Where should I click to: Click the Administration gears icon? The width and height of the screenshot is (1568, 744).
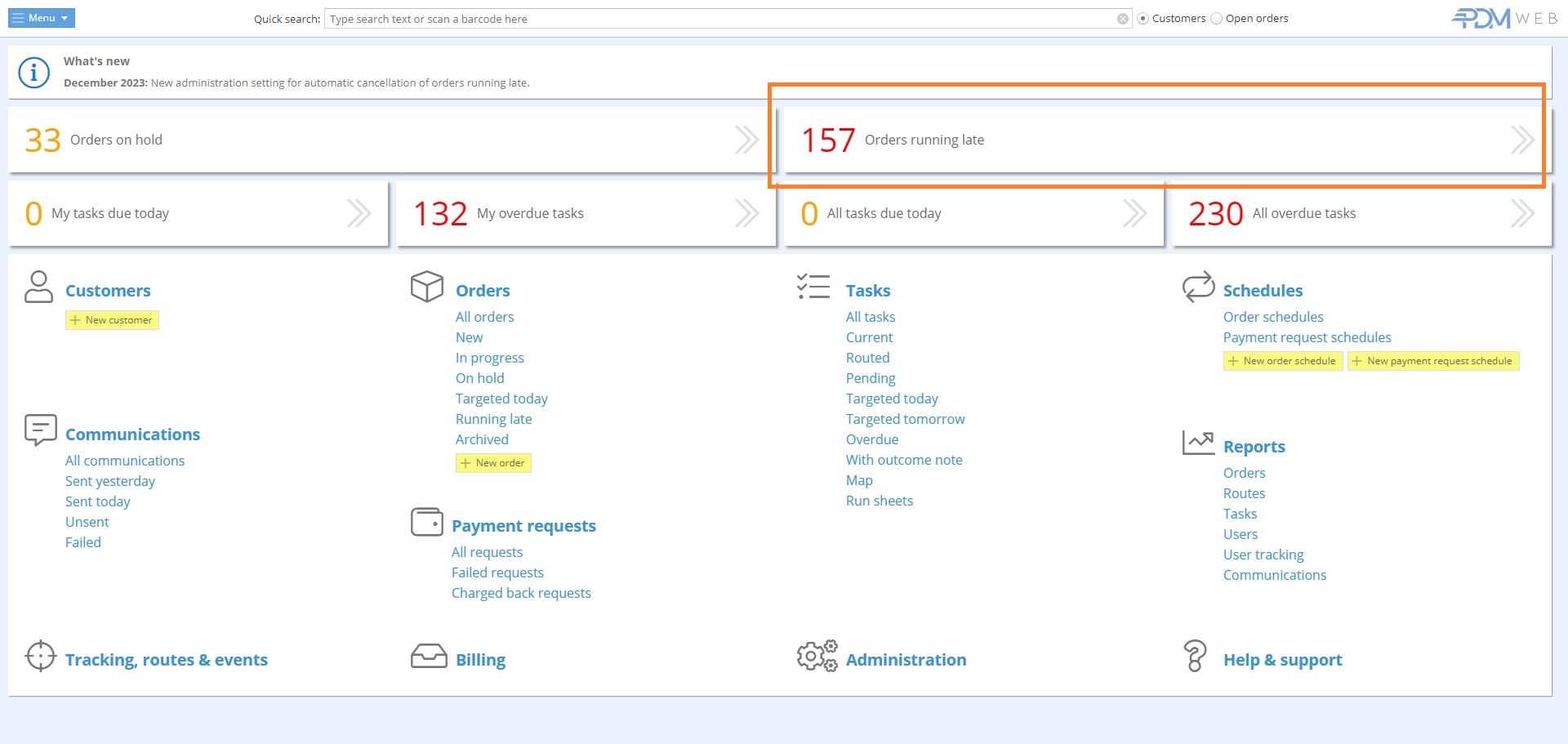[817, 656]
